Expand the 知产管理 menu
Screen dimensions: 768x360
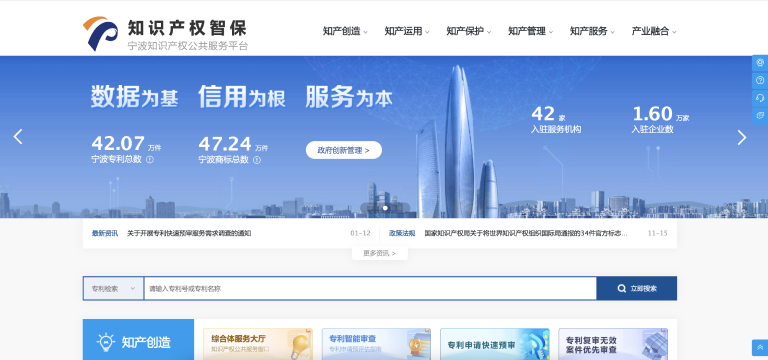tap(530, 31)
